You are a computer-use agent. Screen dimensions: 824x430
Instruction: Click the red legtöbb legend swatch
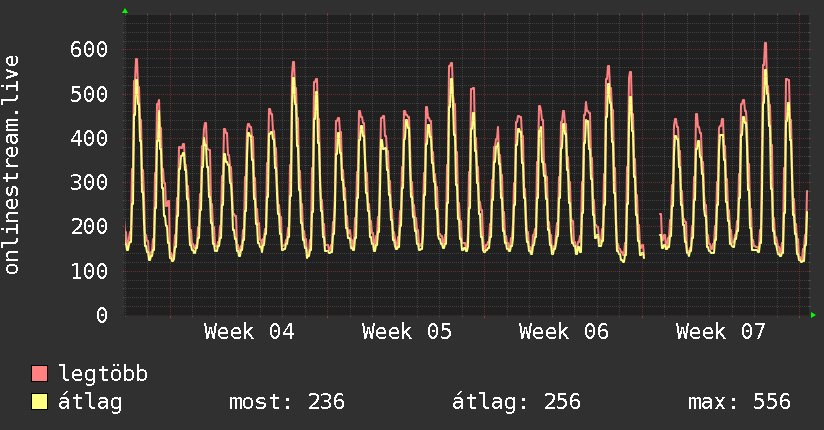coord(40,375)
